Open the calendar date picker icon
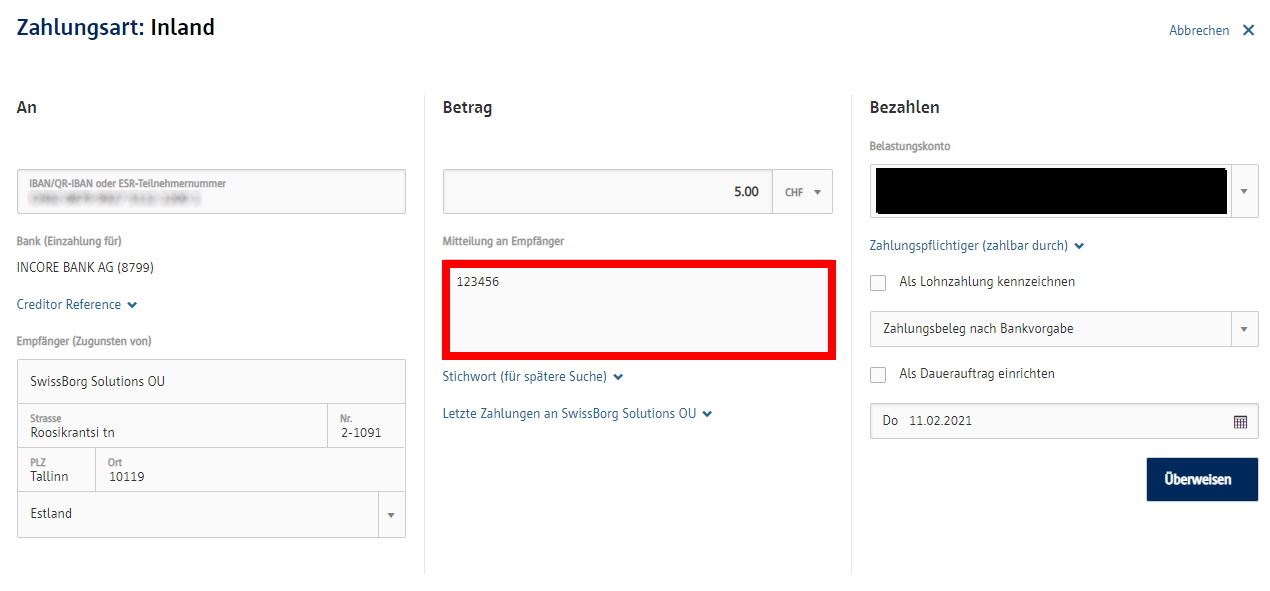Image resolution: width=1270 pixels, height=591 pixels. (x=1240, y=422)
